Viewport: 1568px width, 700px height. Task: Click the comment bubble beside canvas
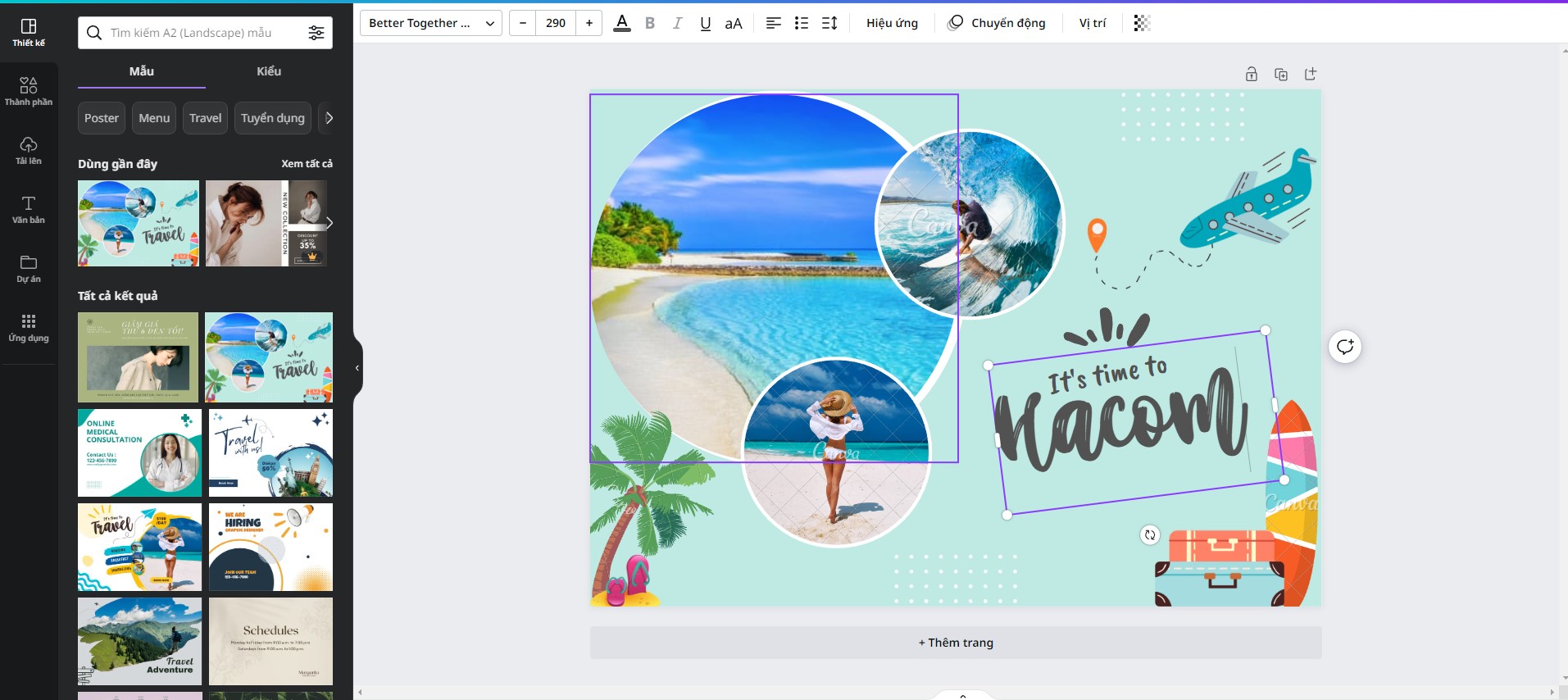(1344, 347)
